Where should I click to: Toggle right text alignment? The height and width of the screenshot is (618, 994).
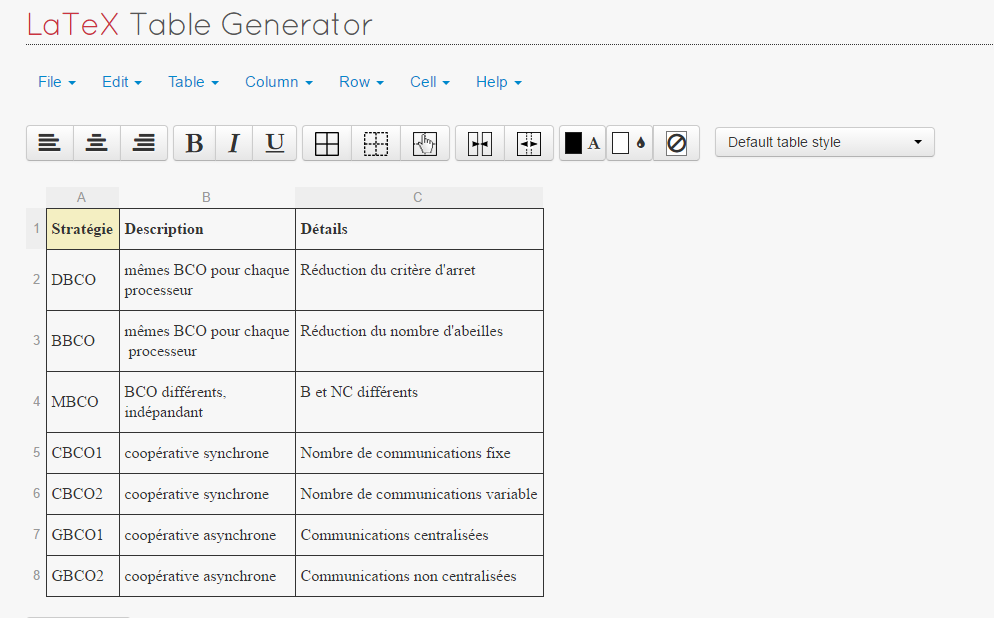pos(143,142)
